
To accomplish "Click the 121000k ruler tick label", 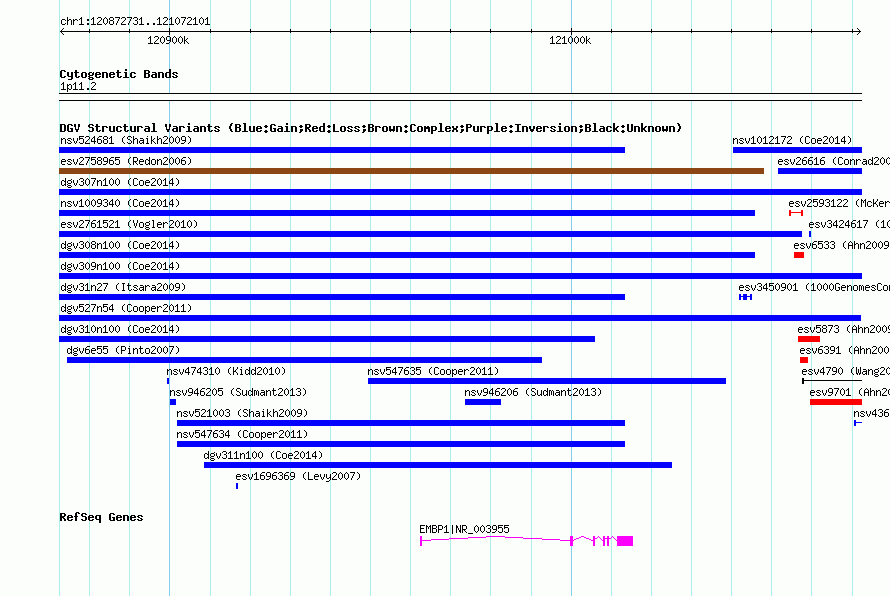I will pyautogui.click(x=570, y=40).
